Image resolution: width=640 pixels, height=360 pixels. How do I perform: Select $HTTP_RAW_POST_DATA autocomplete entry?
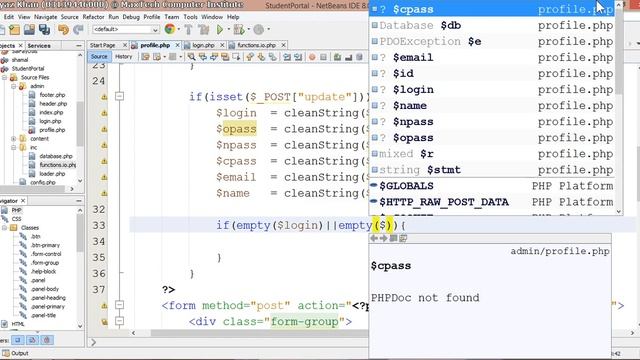492,202
